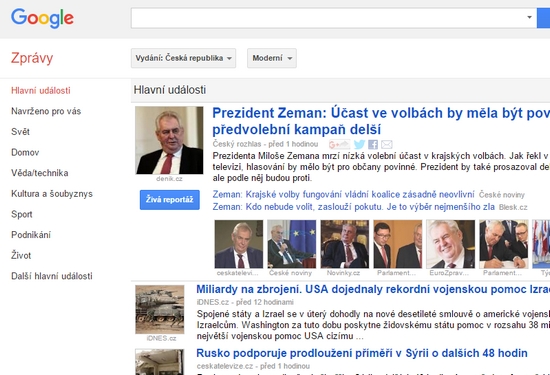Open Parlament thumbnail showing document signing

[504, 244]
